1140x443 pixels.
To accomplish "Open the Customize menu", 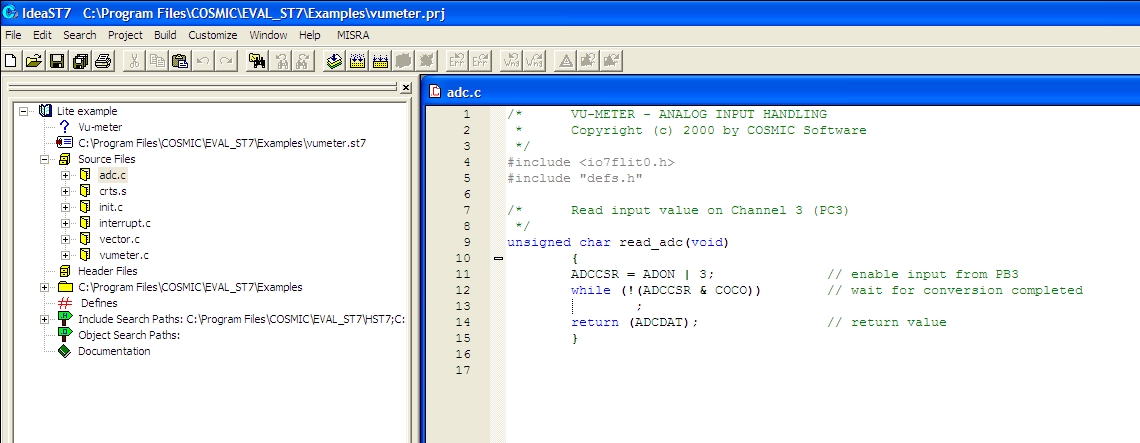I will point(212,35).
